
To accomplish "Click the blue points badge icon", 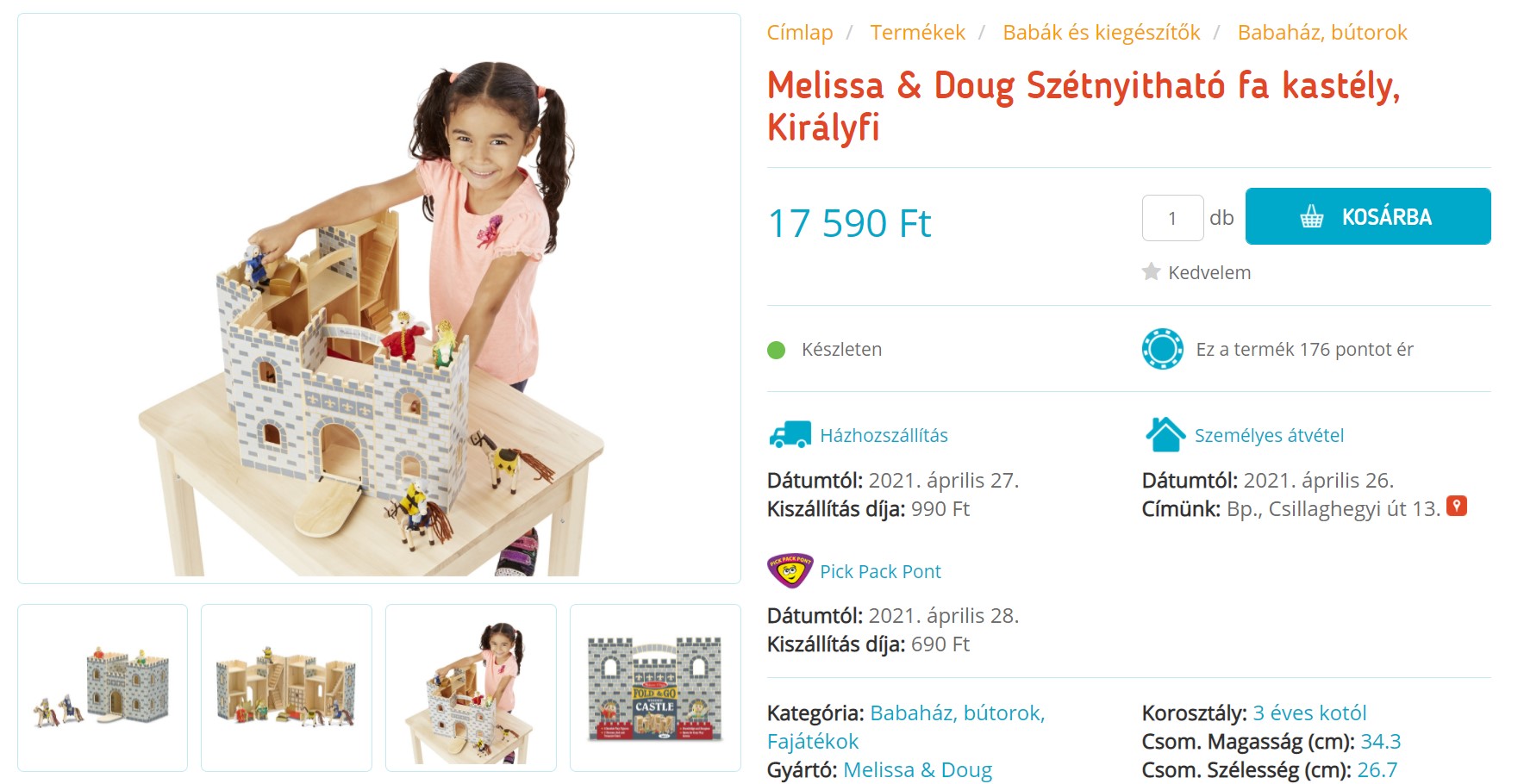I will click(x=1162, y=349).
